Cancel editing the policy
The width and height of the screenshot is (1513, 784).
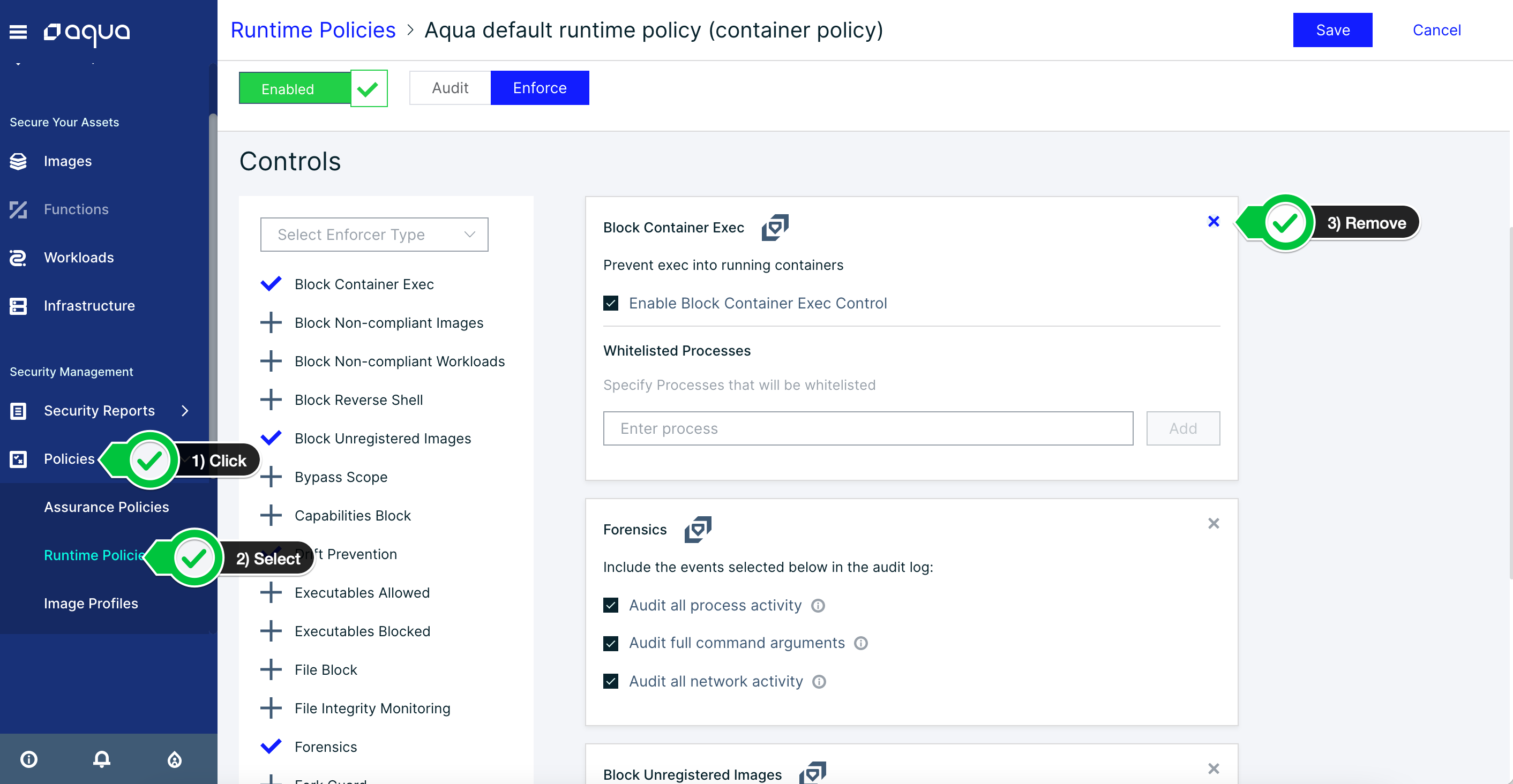(x=1436, y=30)
